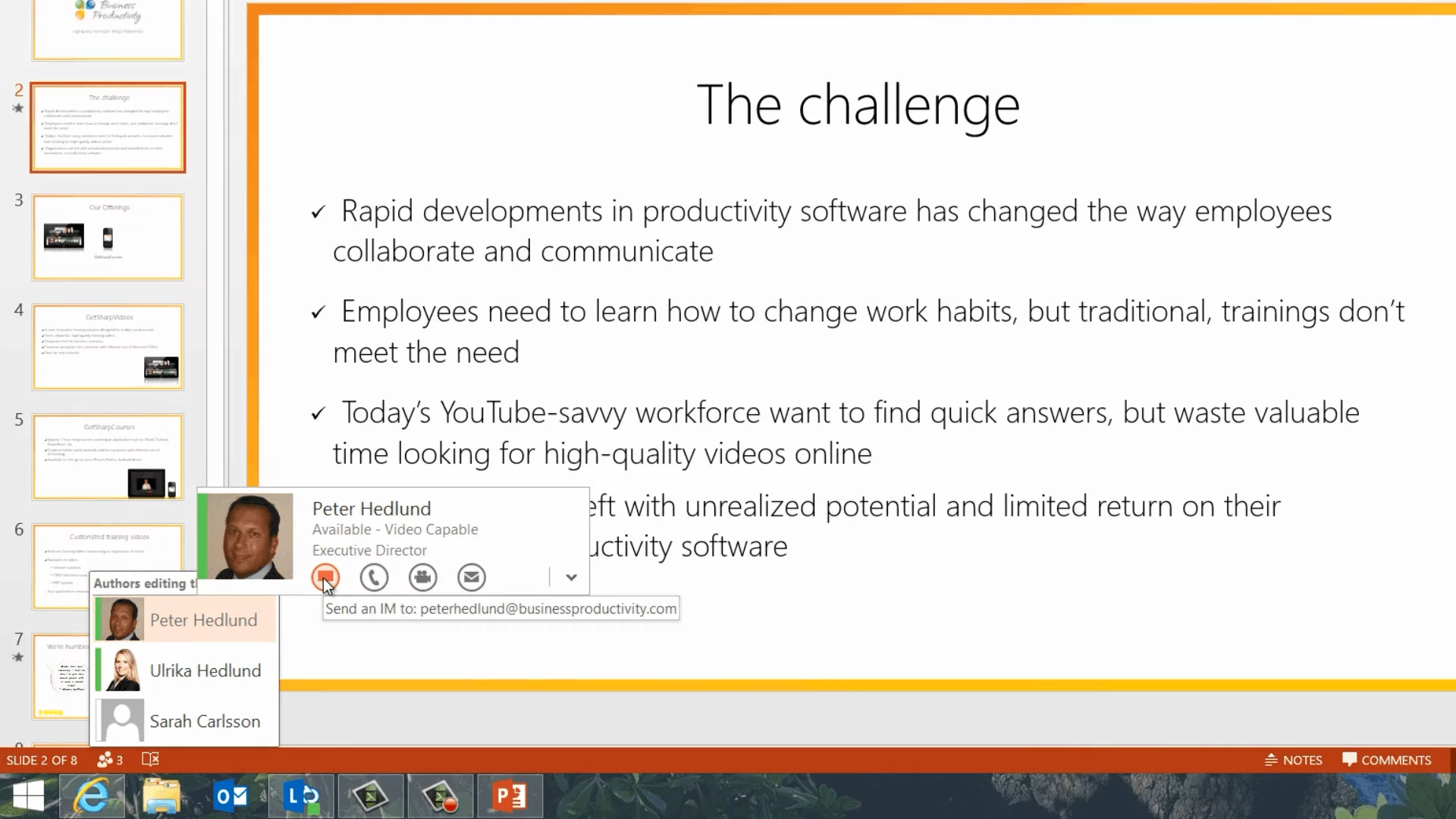Viewport: 1456px width, 819px height.
Task: Click the Slide 2 of 8 indicator
Action: [x=42, y=760]
